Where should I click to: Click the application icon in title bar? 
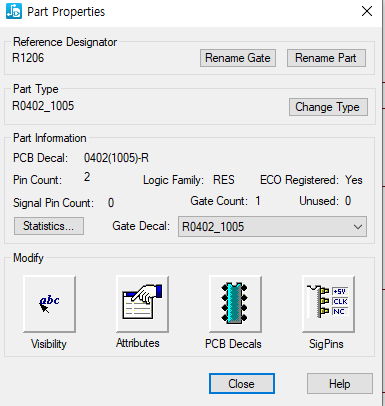pos(14,11)
